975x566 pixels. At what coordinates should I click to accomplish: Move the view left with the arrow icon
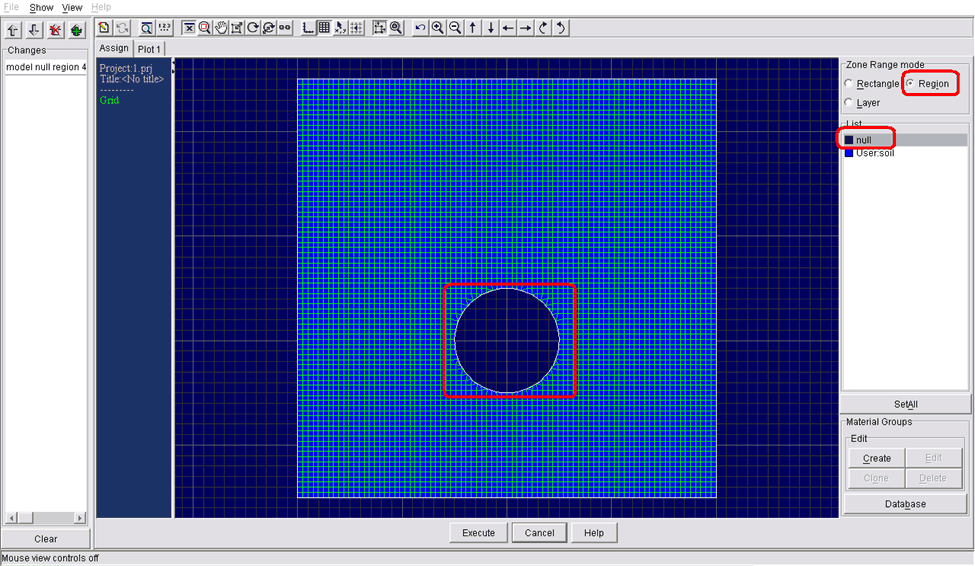pos(508,27)
